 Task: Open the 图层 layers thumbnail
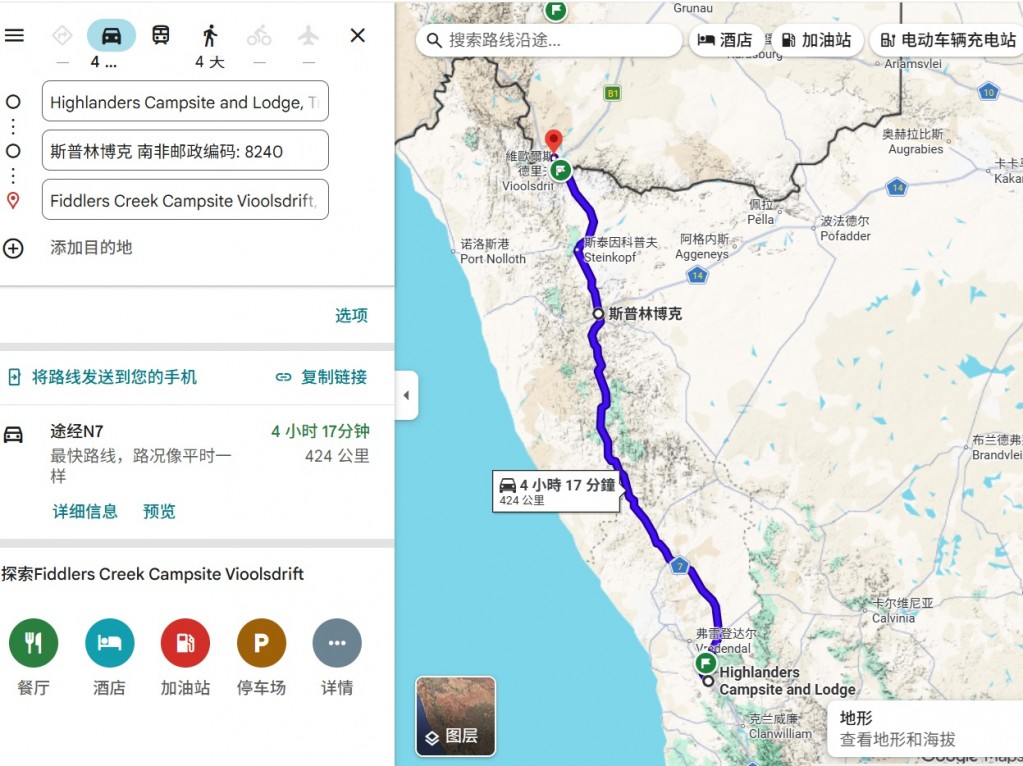coord(455,716)
